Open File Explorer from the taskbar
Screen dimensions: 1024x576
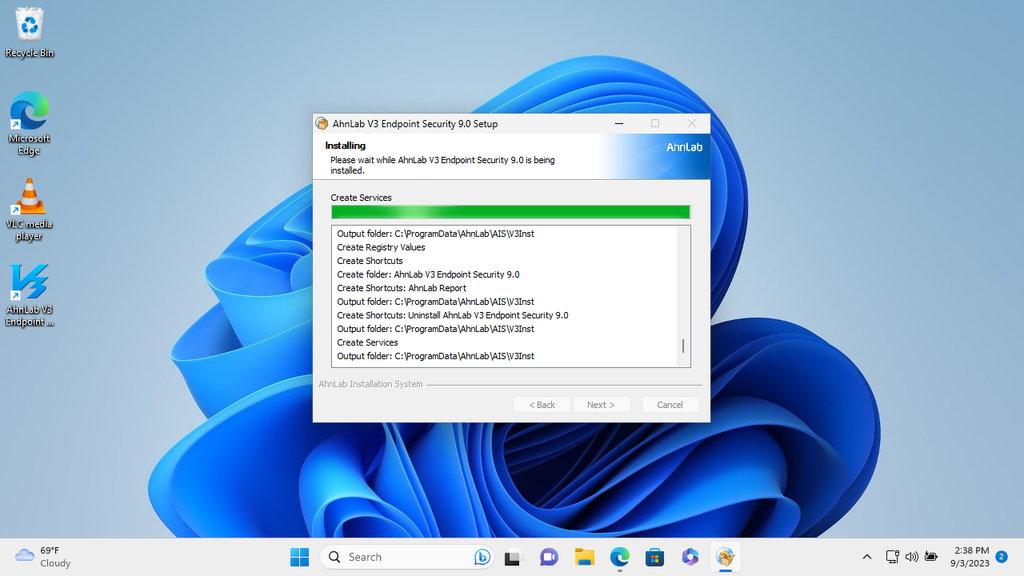pyautogui.click(x=584, y=556)
